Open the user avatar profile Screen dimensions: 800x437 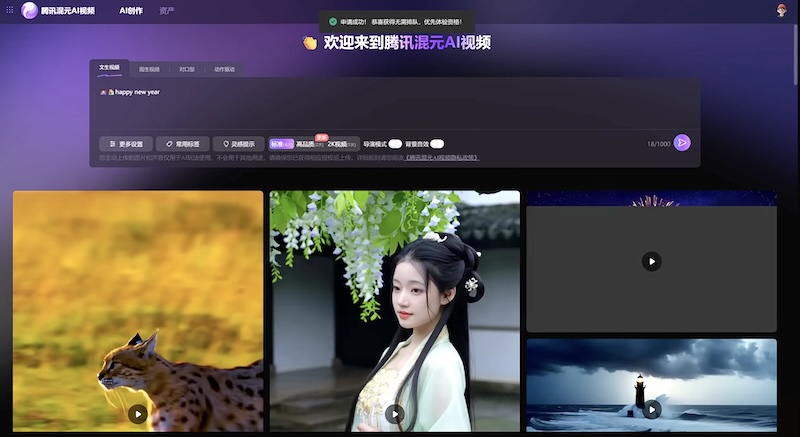(x=780, y=10)
